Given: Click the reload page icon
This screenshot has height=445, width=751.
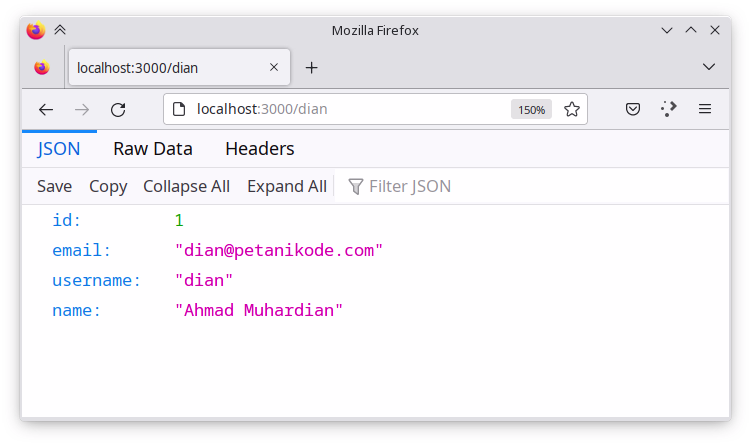Looking at the screenshot, I should [x=118, y=109].
